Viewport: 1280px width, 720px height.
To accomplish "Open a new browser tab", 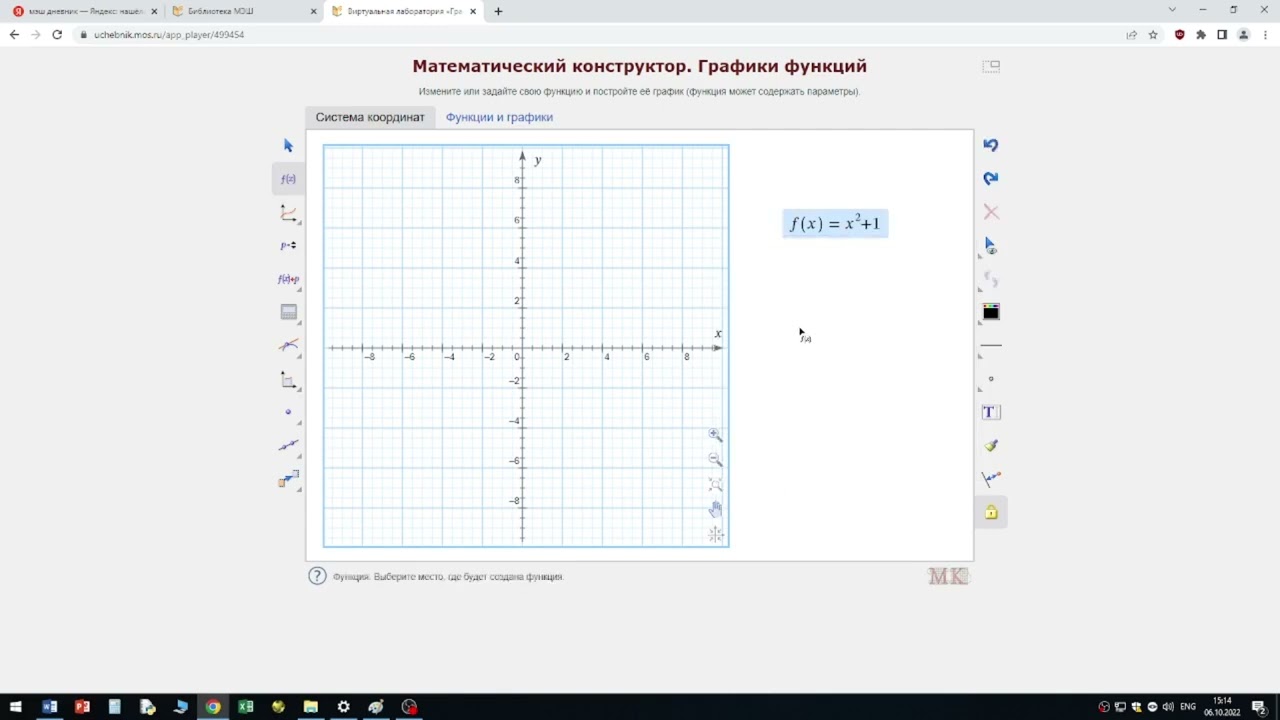I will (498, 11).
